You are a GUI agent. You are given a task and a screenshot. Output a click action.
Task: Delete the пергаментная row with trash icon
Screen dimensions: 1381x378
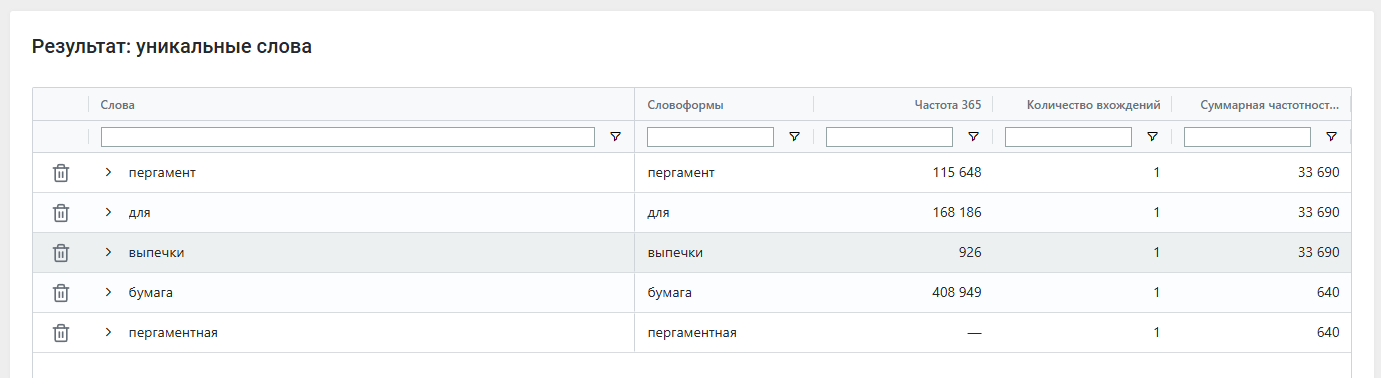tap(61, 333)
